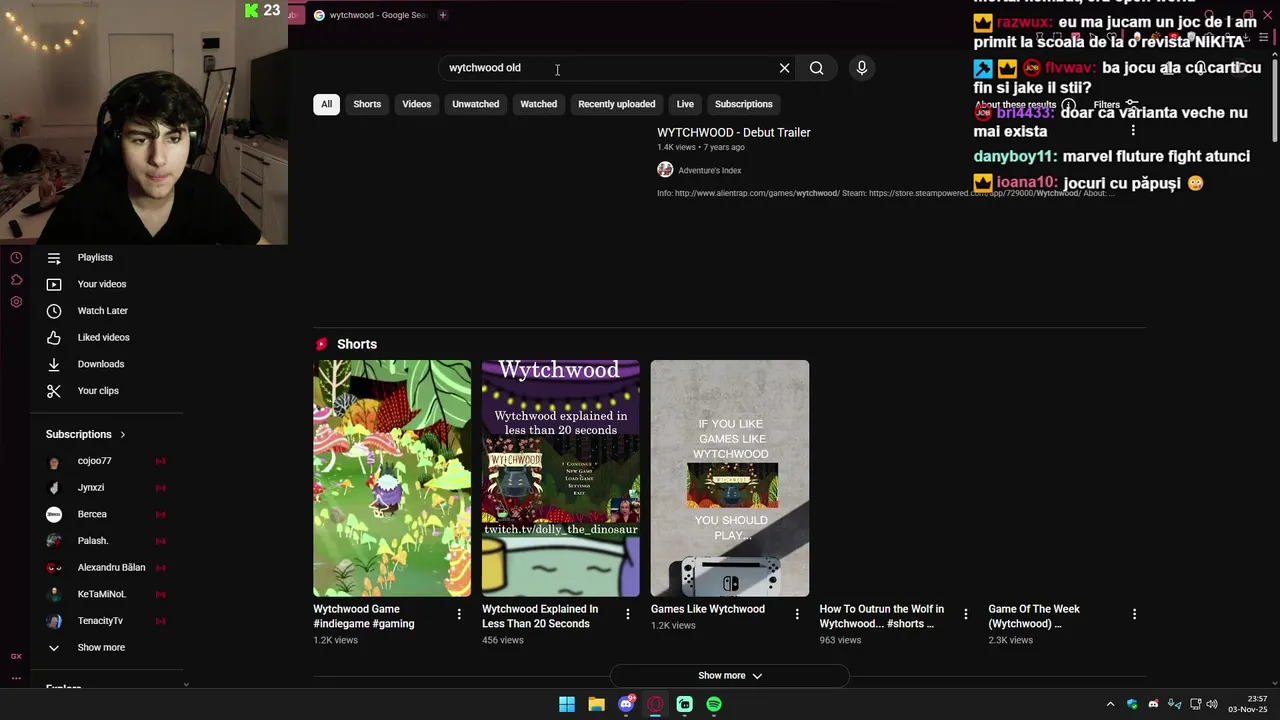Open options menu for Games Like Wytchwood short
Screen dimensions: 1280x720
[x=797, y=614]
